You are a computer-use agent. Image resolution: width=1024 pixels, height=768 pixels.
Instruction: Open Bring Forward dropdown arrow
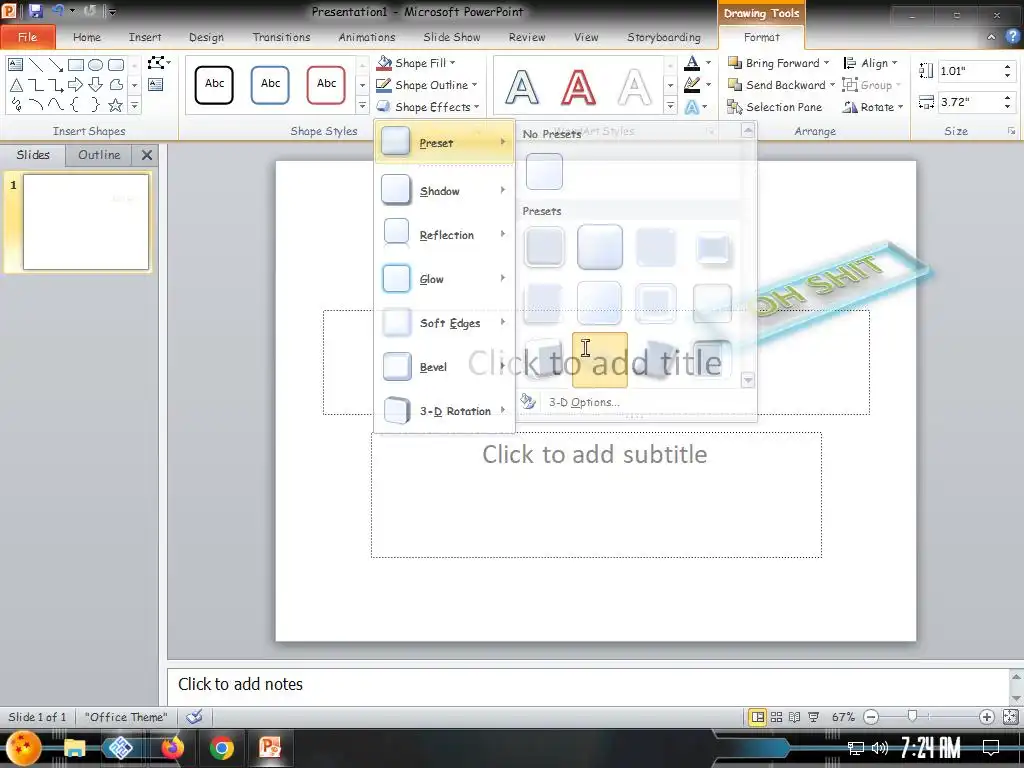pos(827,63)
